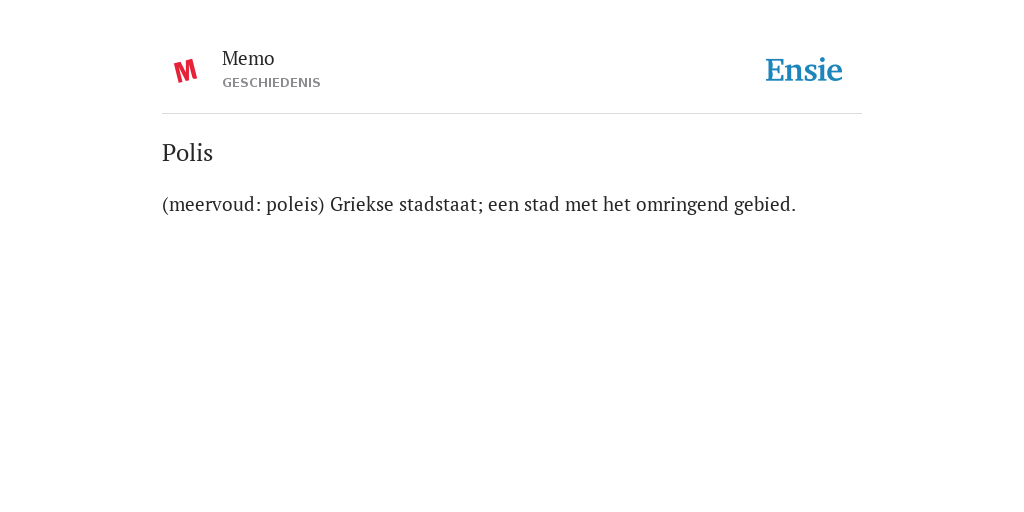Click the red M Memo logo
The image size is (1024, 512).
coord(185,71)
